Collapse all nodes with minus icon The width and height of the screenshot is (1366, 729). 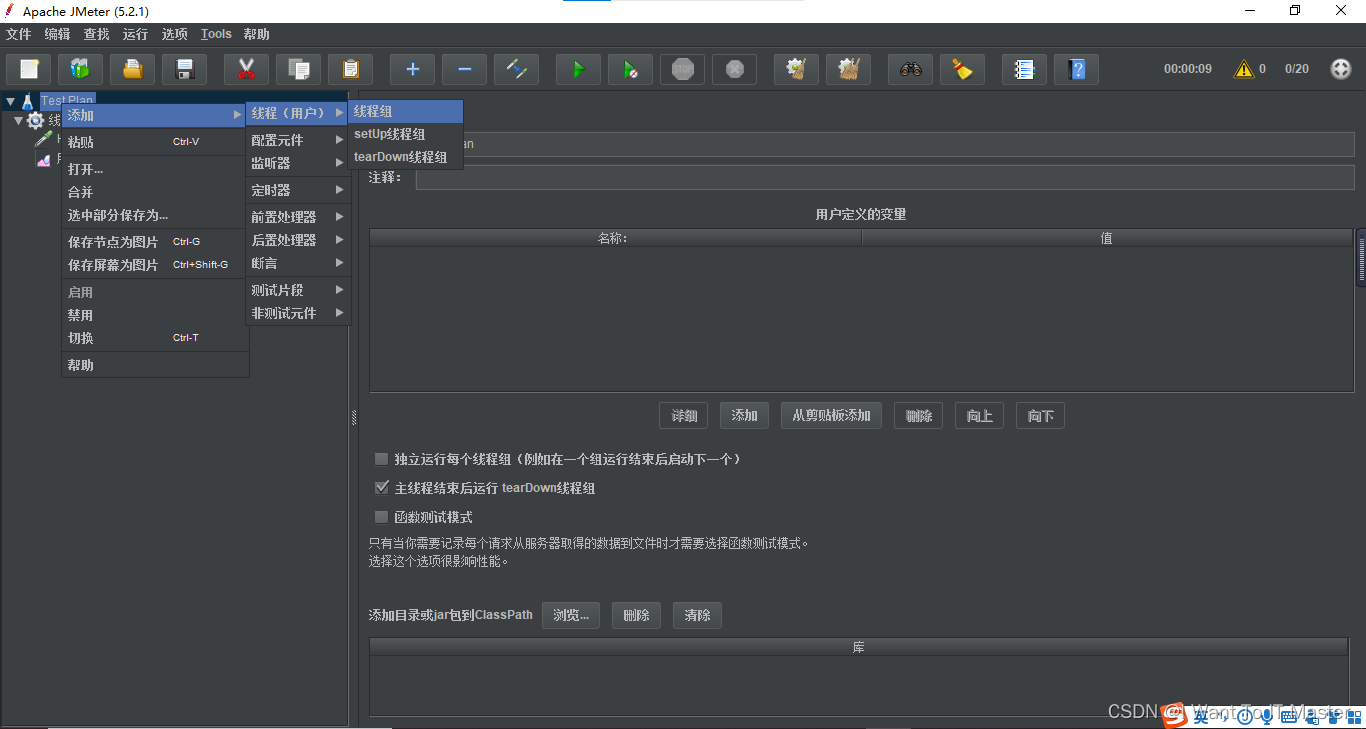464,69
